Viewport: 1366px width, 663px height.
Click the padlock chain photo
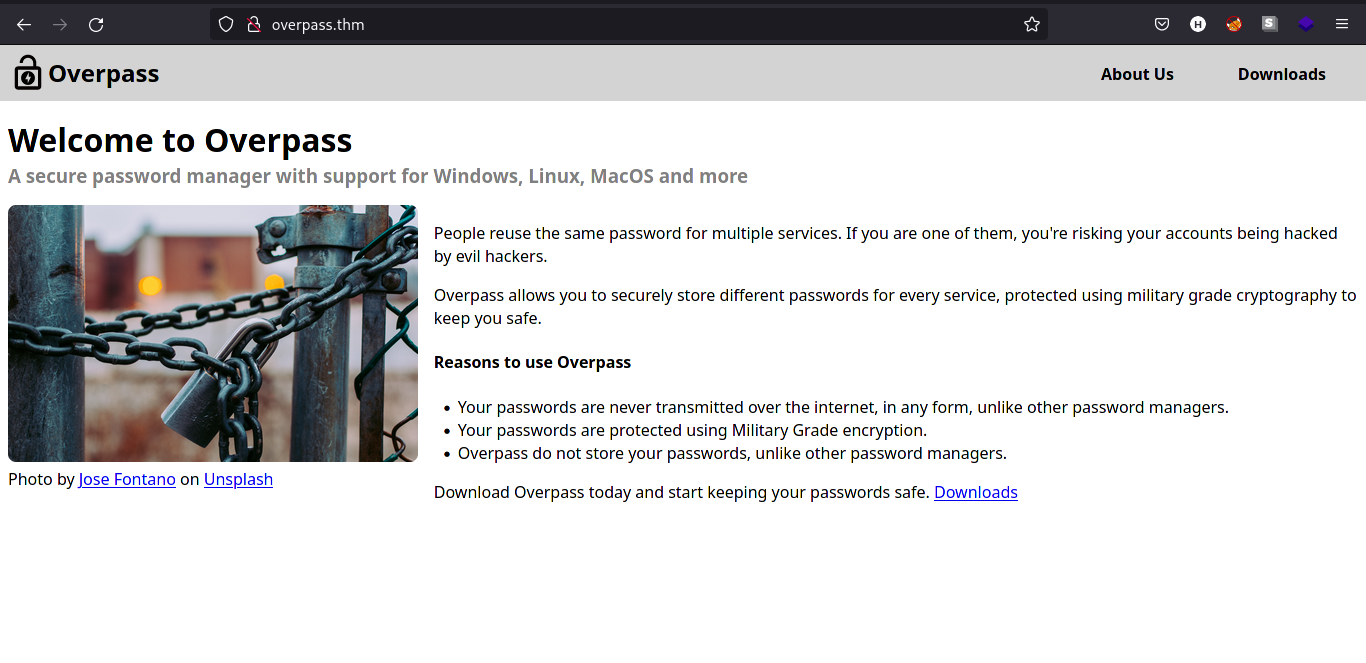213,333
